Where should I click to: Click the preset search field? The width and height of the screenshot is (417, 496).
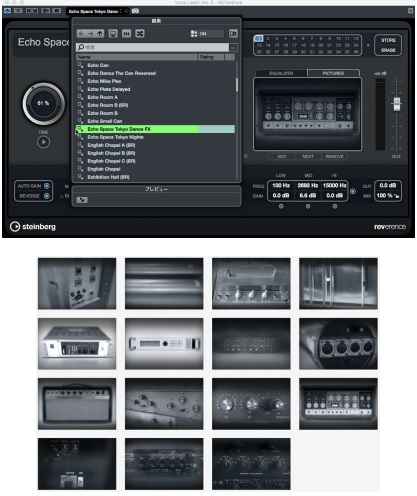(153, 47)
